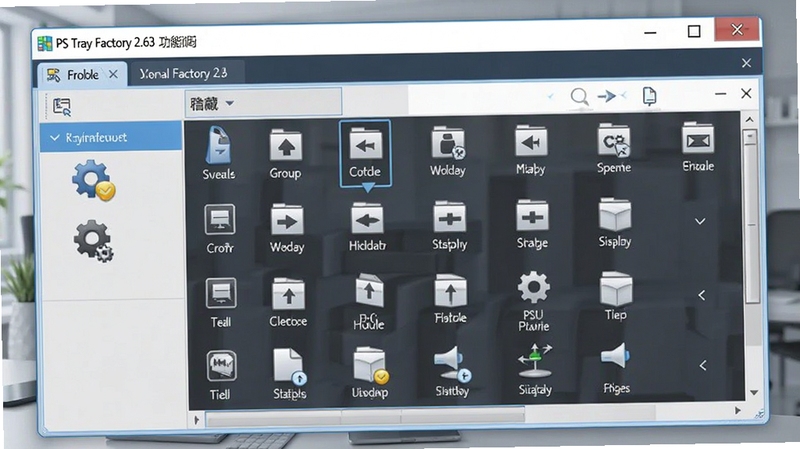Open the Sisploy box icon
The image size is (800, 449).
pos(615,215)
